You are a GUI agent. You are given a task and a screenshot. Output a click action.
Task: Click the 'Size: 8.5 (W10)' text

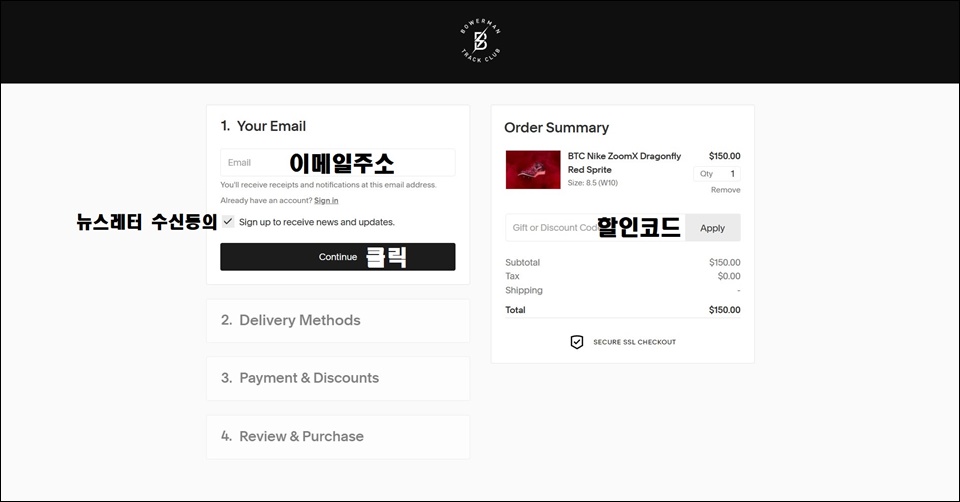(x=593, y=182)
